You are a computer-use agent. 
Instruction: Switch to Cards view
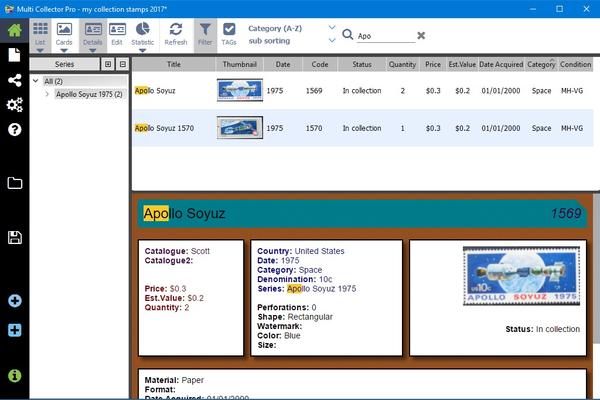pyautogui.click(x=64, y=34)
